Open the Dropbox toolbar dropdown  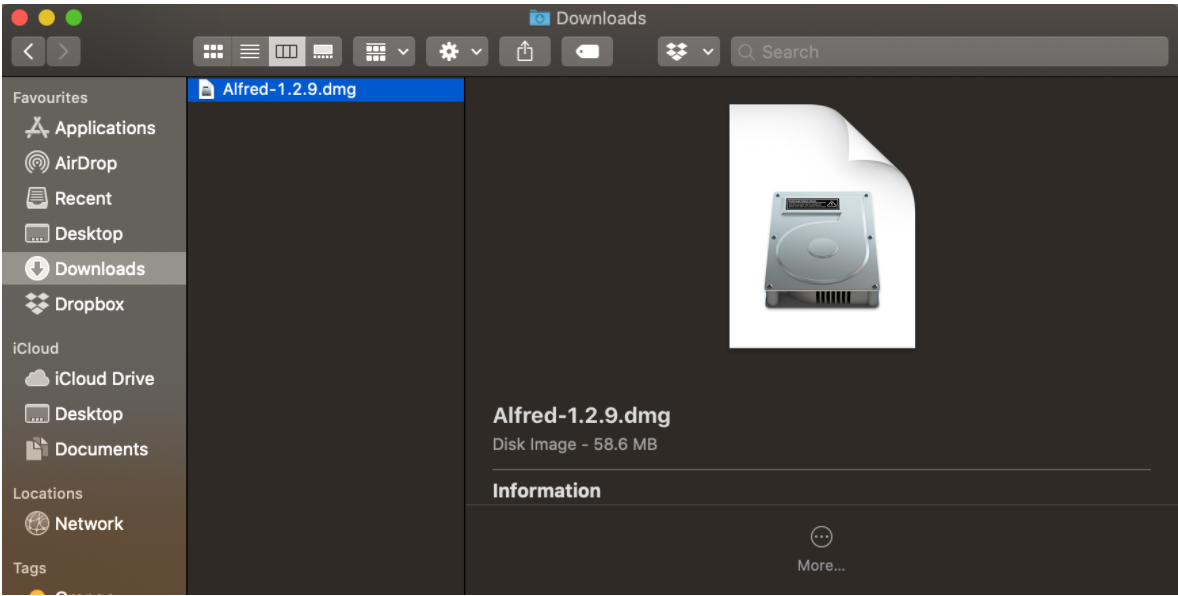click(688, 51)
